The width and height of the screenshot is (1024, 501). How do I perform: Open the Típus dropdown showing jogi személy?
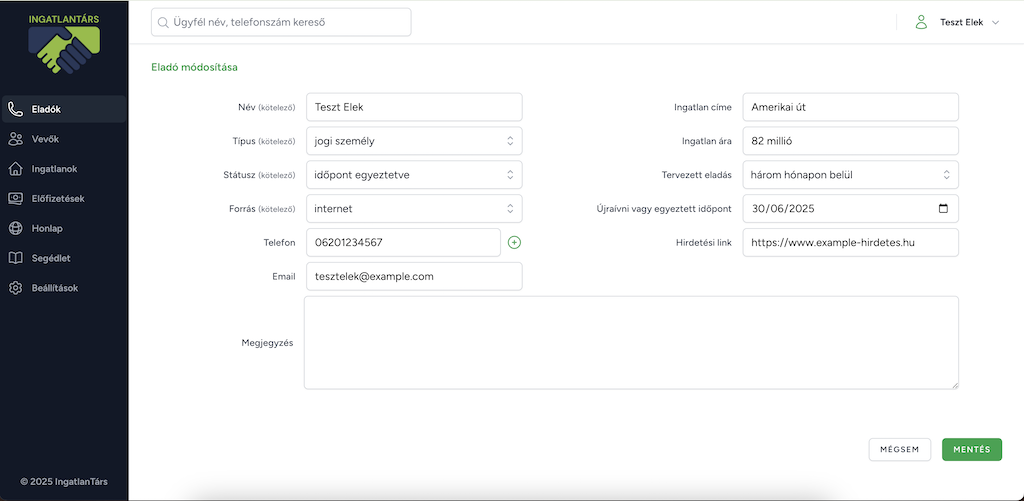414,140
